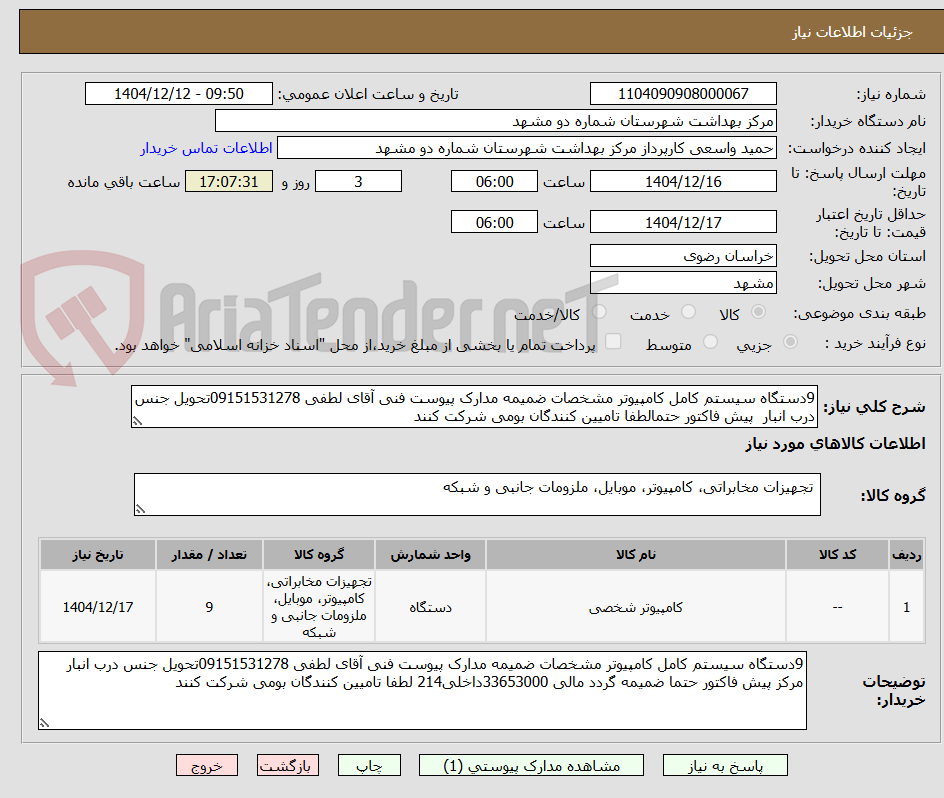Click the 'دستگاه' unit cell
Image resolution: width=944 pixels, height=798 pixels.
coord(430,607)
